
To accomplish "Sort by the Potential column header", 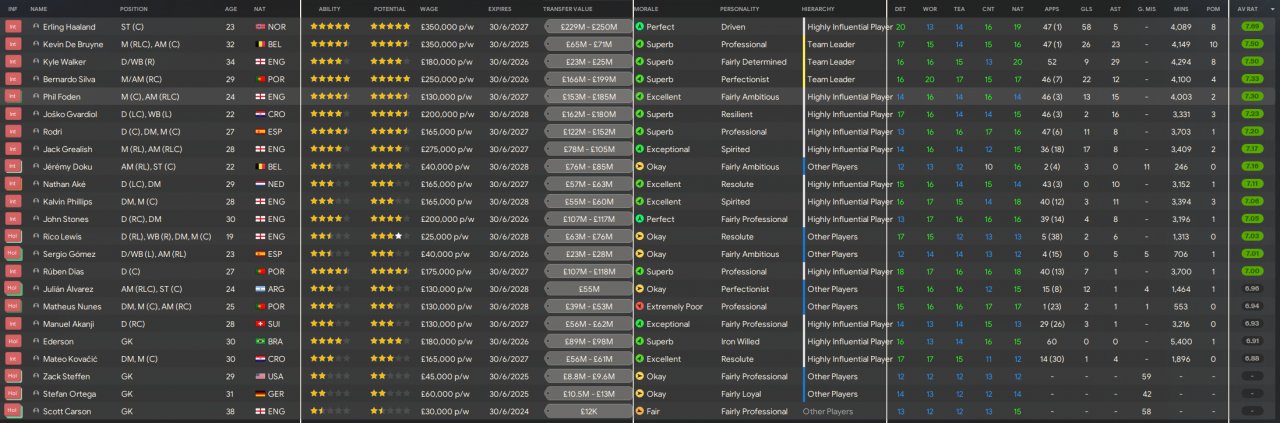I will tap(389, 8).
